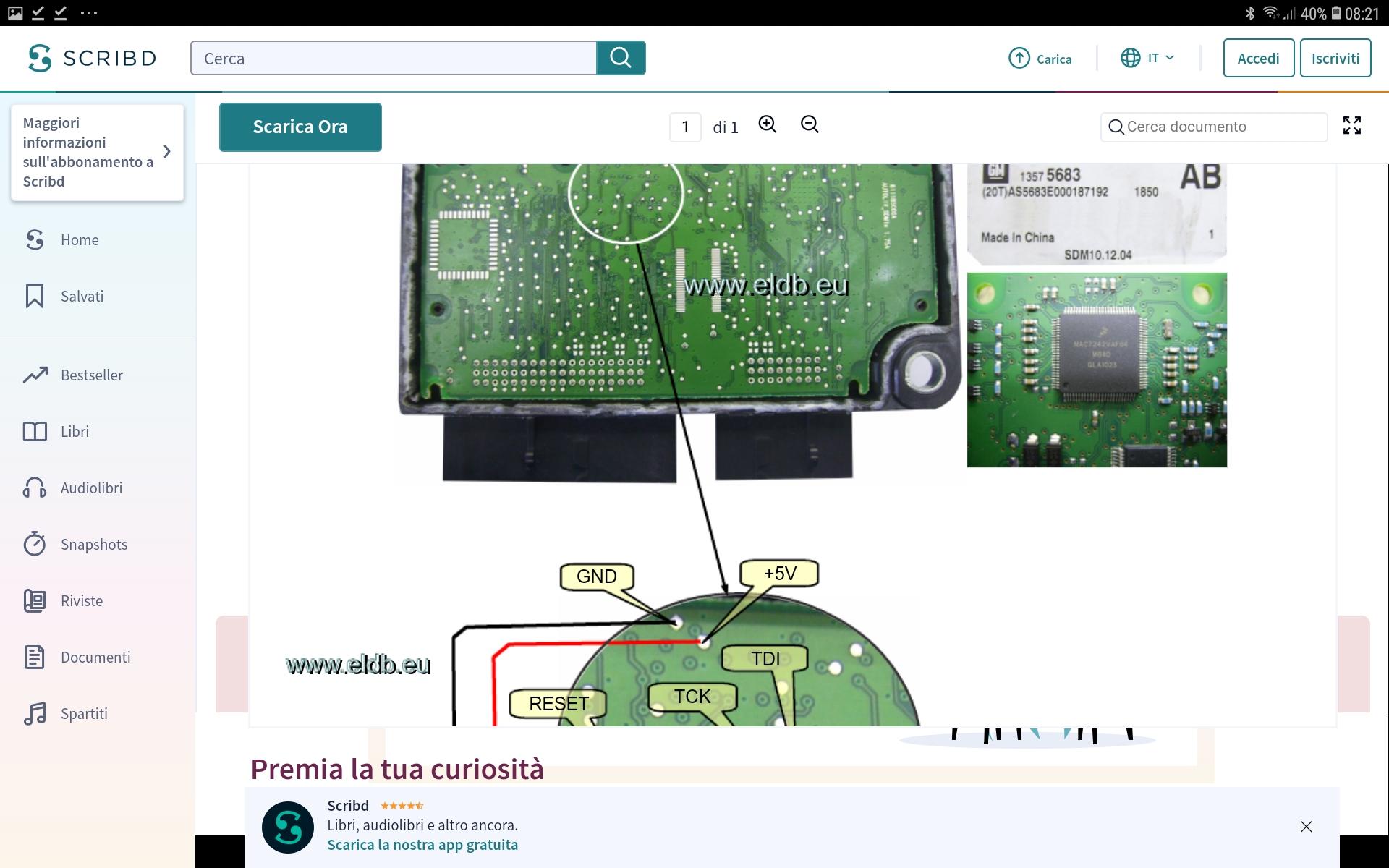Click the Salvati bookmark icon
This screenshot has width=1389, height=868.
click(x=35, y=296)
